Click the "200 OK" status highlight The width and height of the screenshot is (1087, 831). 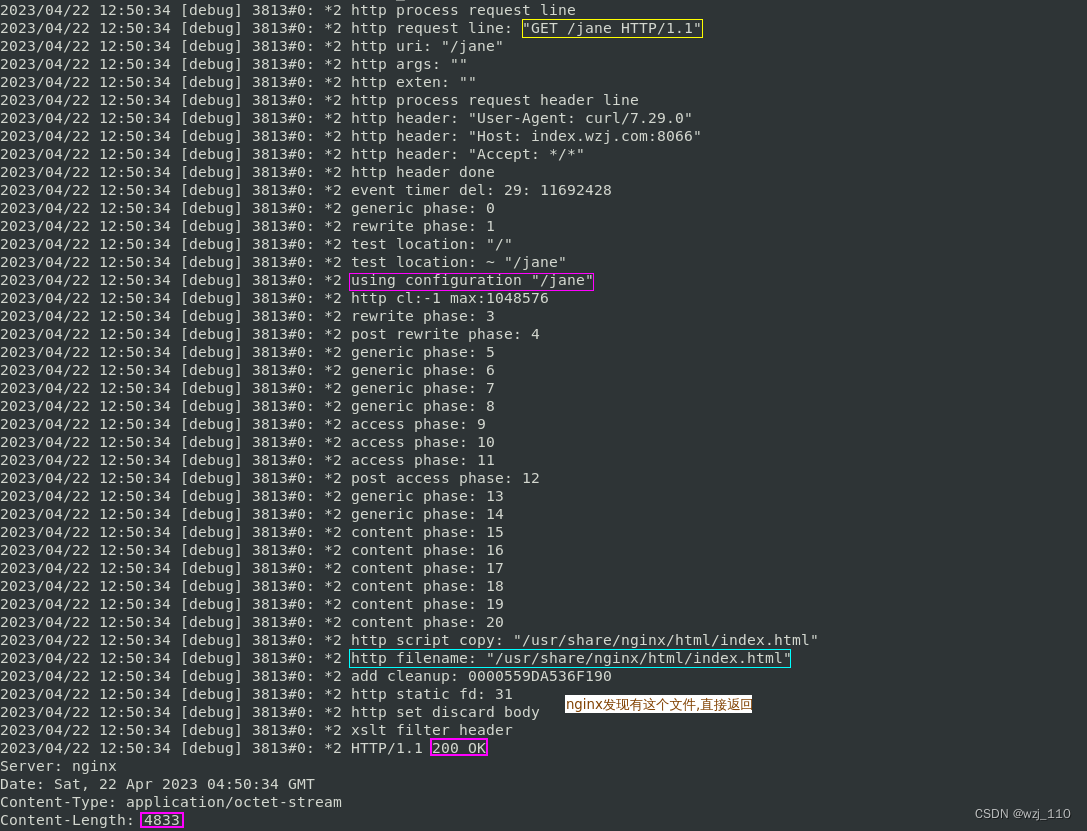(458, 748)
